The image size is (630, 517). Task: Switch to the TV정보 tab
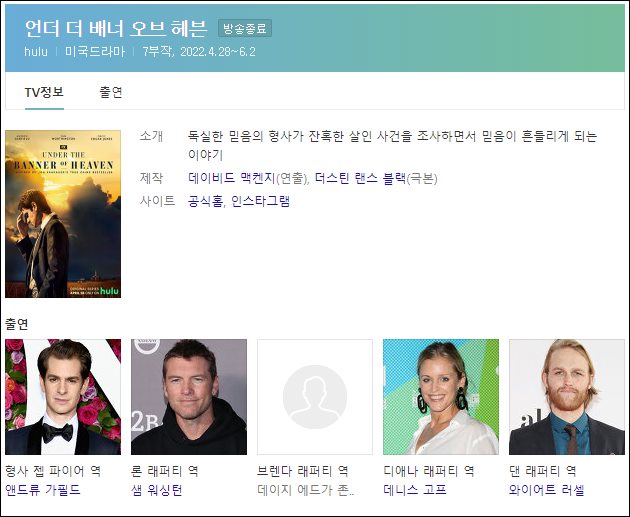click(44, 92)
